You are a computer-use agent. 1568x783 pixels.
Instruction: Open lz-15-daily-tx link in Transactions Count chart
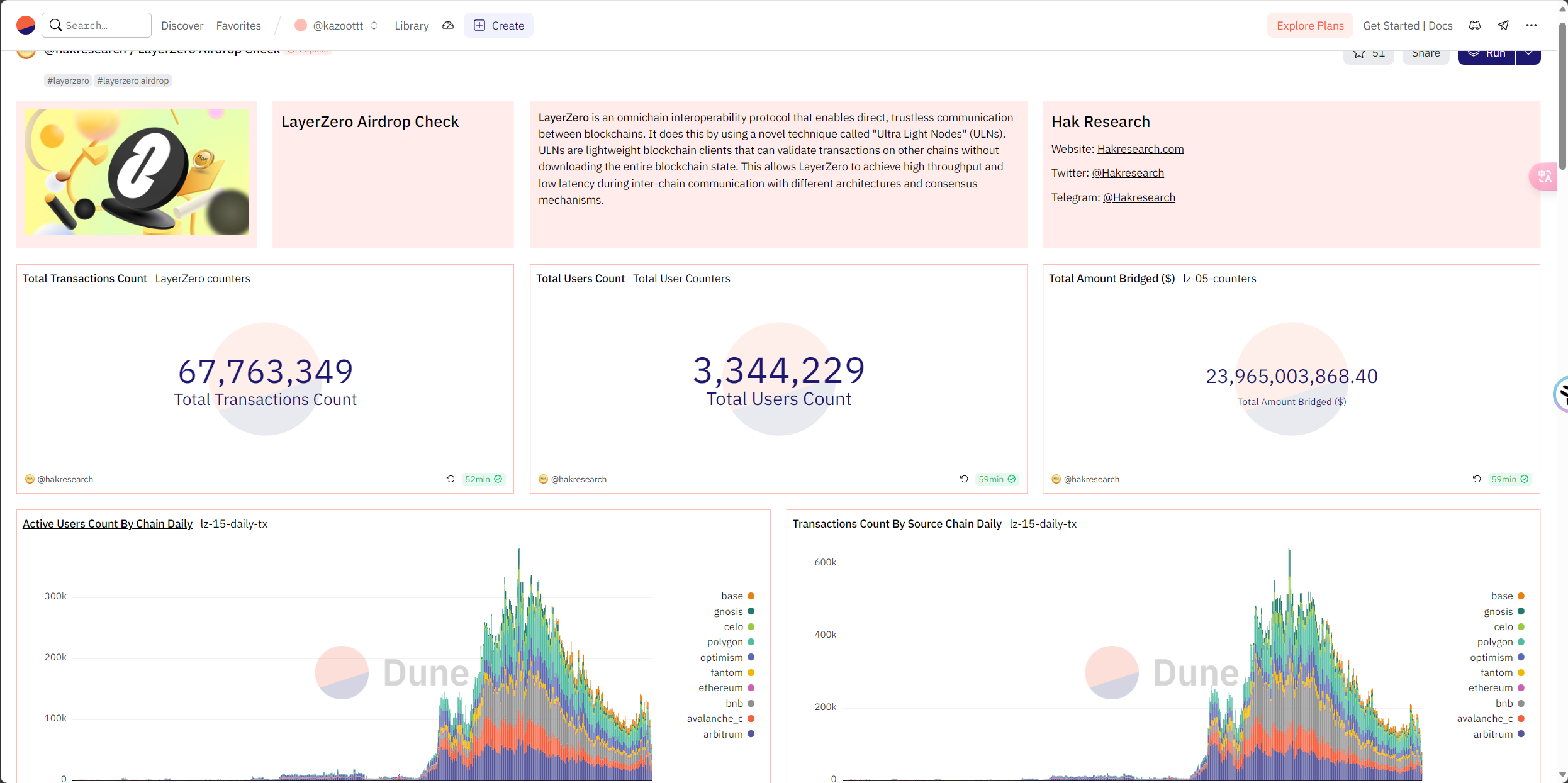(1043, 524)
